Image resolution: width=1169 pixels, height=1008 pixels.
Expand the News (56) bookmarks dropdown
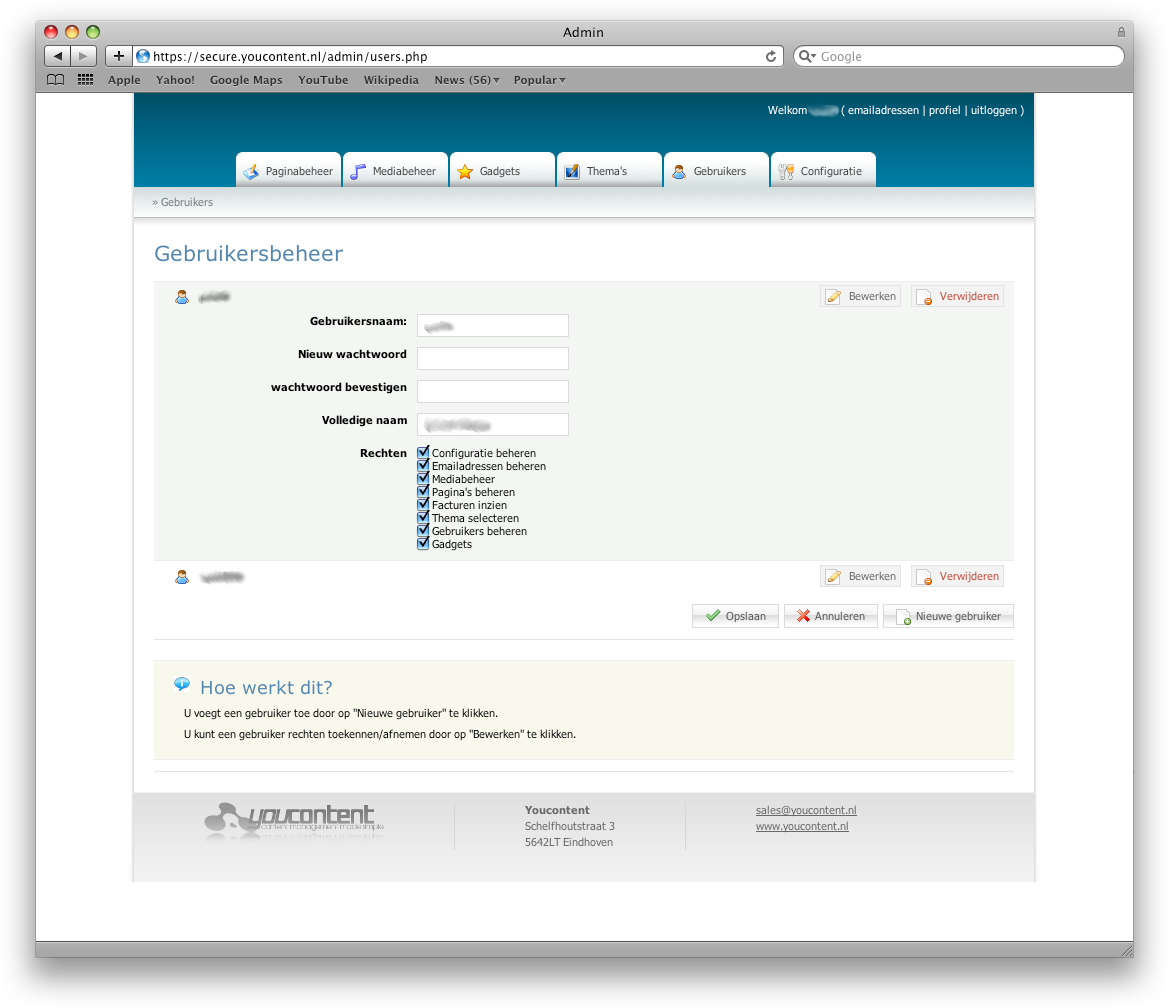pos(467,80)
